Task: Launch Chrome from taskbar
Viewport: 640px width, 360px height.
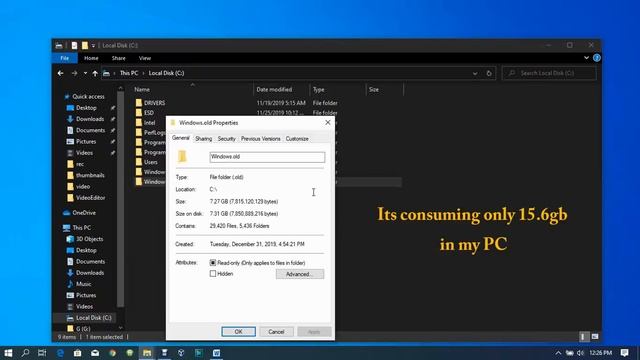Action: (x=112, y=353)
